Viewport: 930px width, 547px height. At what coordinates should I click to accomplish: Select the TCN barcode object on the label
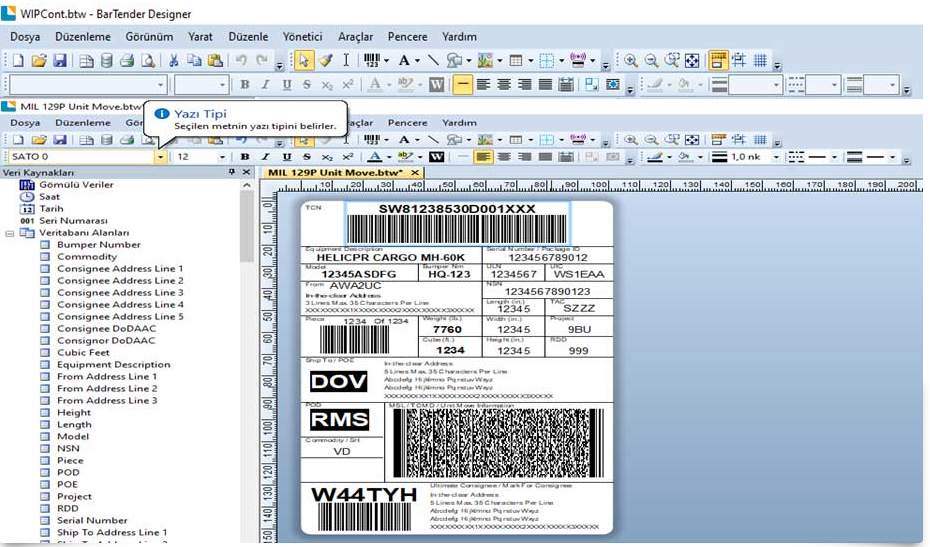pyautogui.click(x=457, y=224)
